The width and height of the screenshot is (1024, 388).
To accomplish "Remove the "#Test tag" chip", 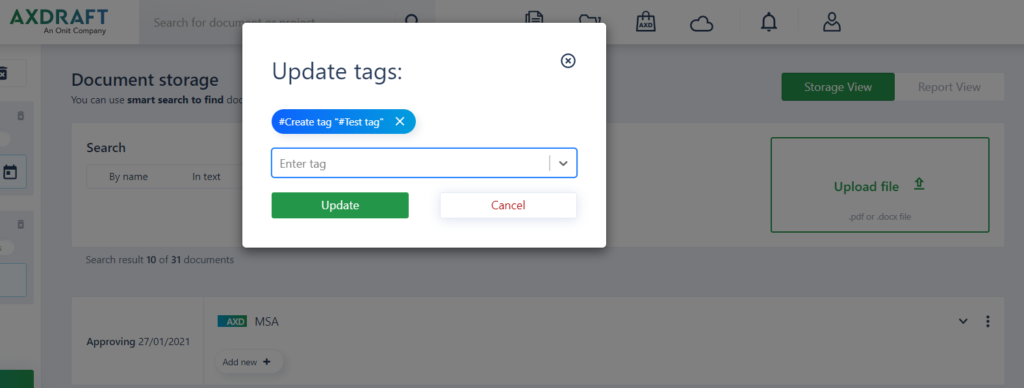I will pyautogui.click(x=400, y=121).
